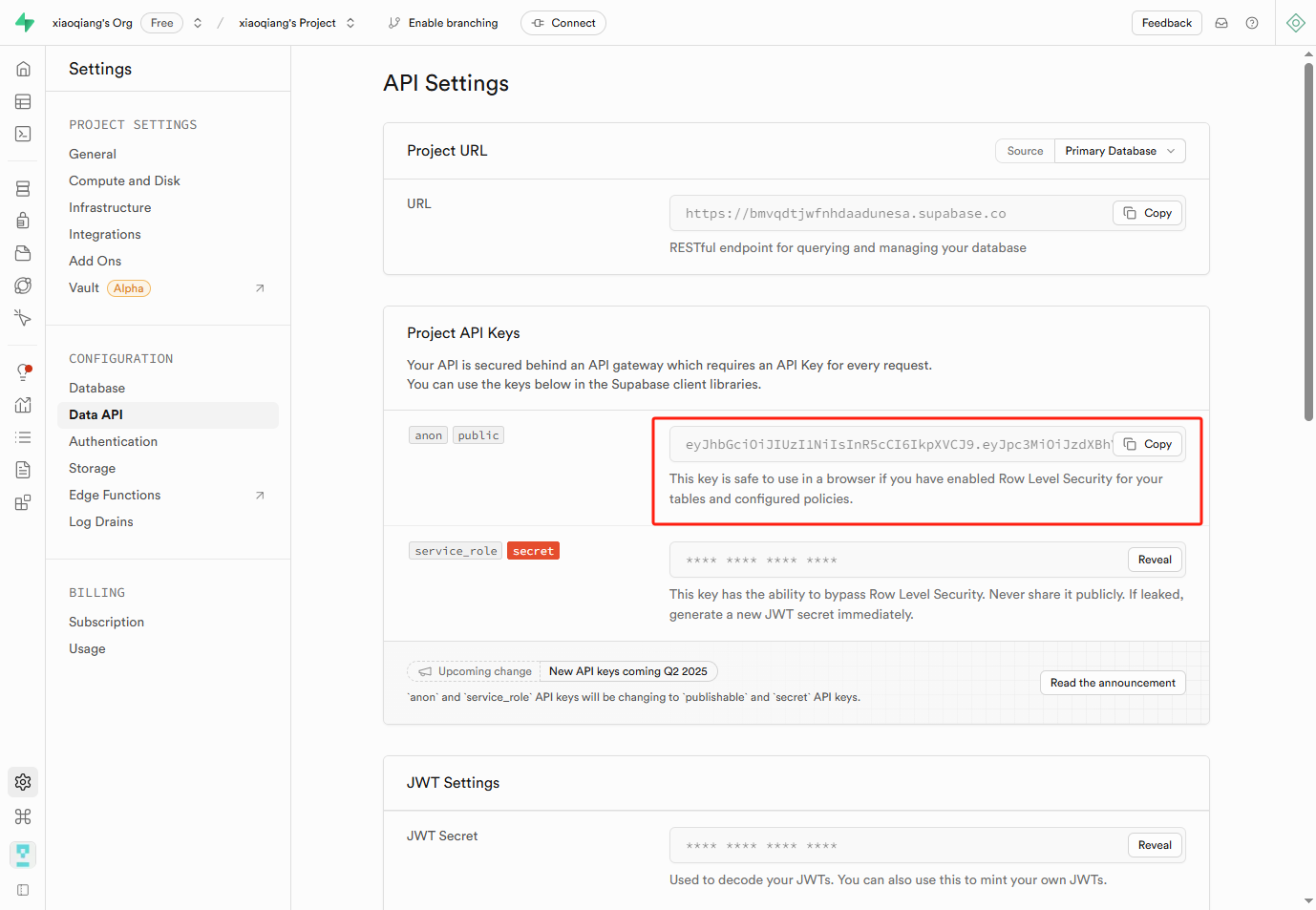Open Edge Functions configuration entry
The image size is (1316, 910).
tap(115, 495)
